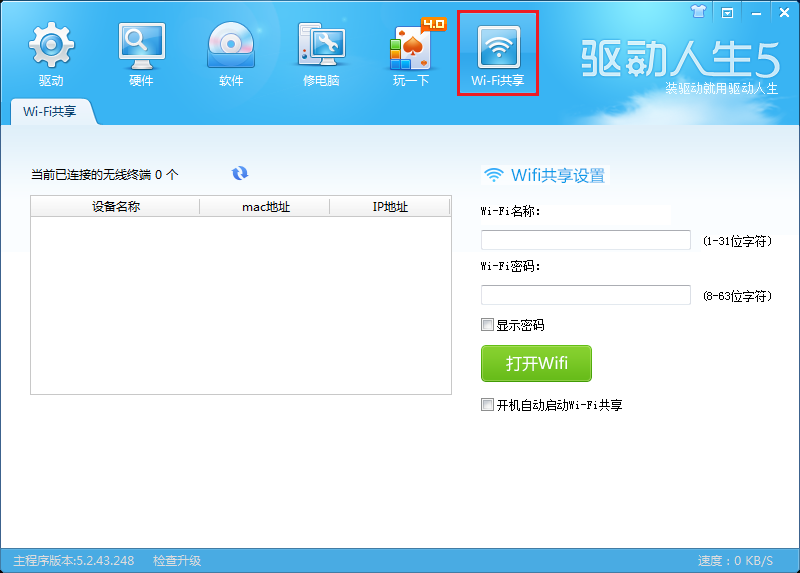Open the 驱动 gear icon section

pyautogui.click(x=51, y=54)
